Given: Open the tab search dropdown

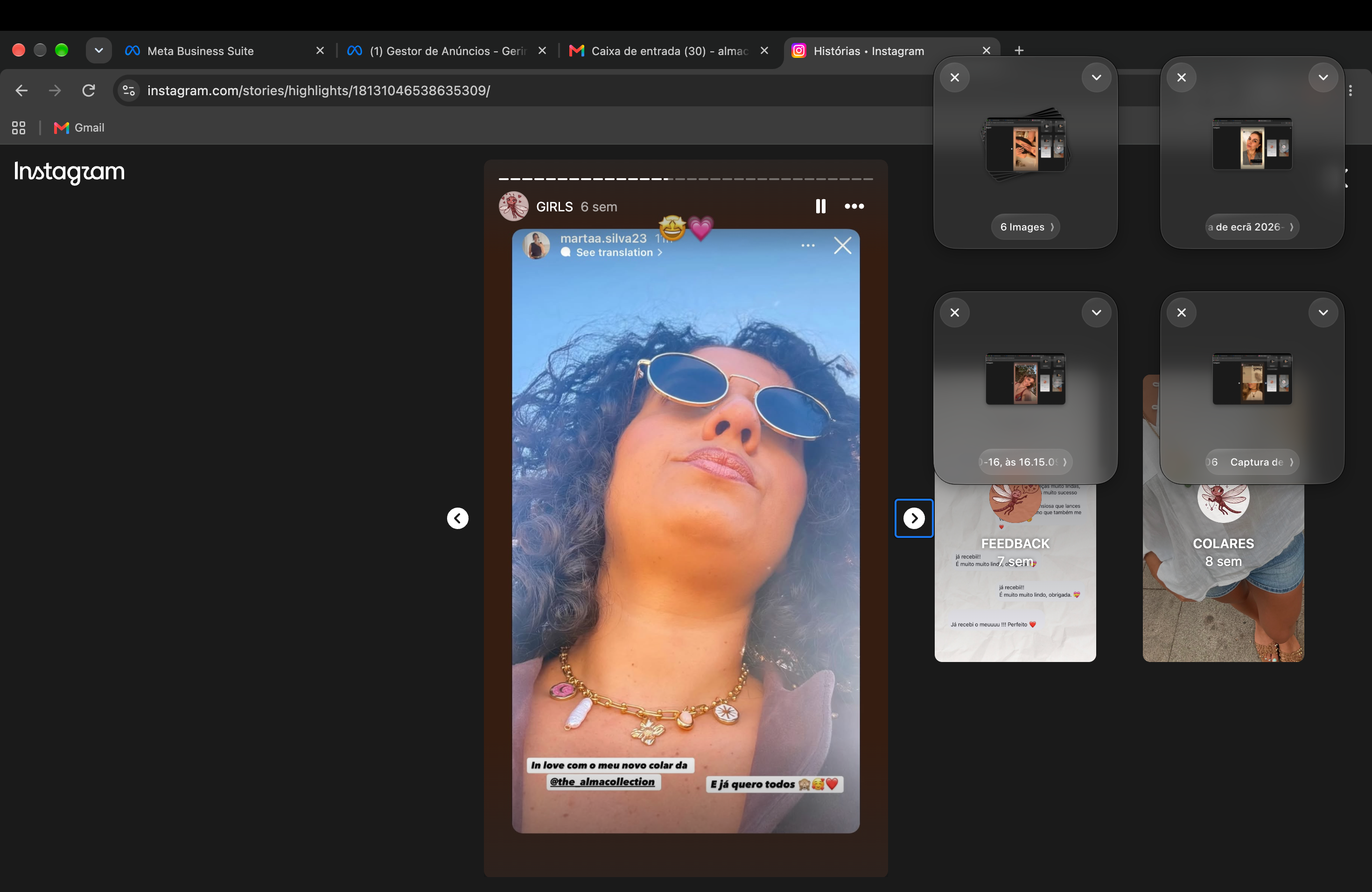Looking at the screenshot, I should (98, 51).
